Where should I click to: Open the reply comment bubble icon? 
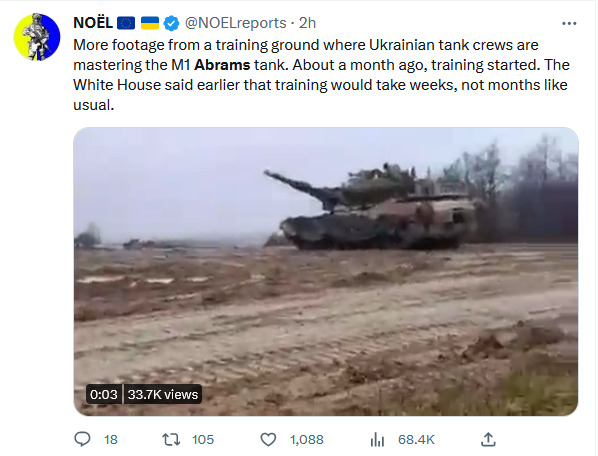82,439
